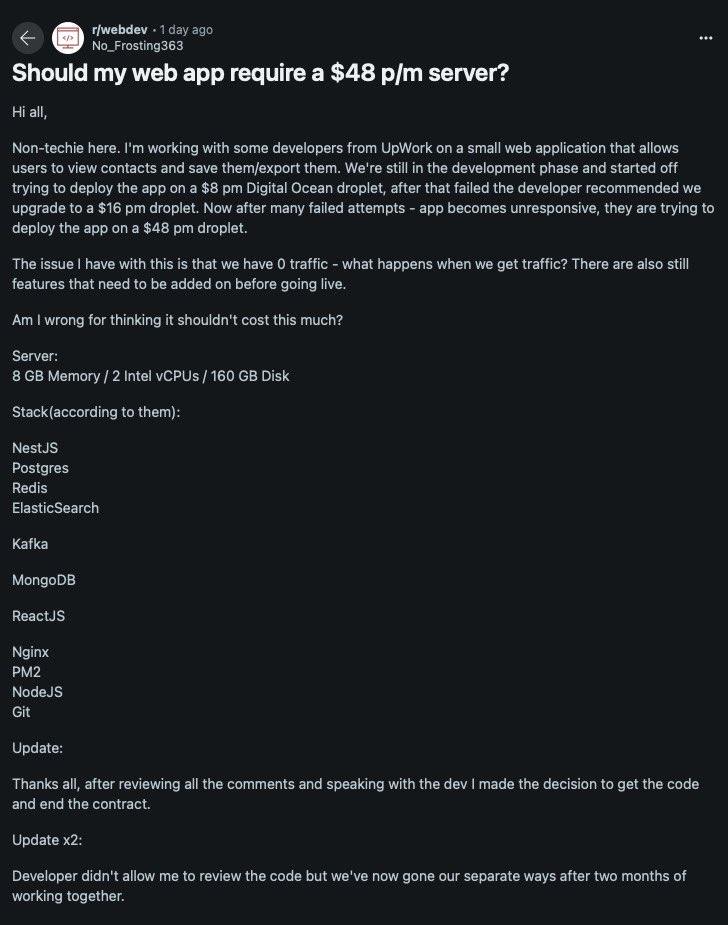Click the back arrow button
The width and height of the screenshot is (728, 925).
click(27, 38)
